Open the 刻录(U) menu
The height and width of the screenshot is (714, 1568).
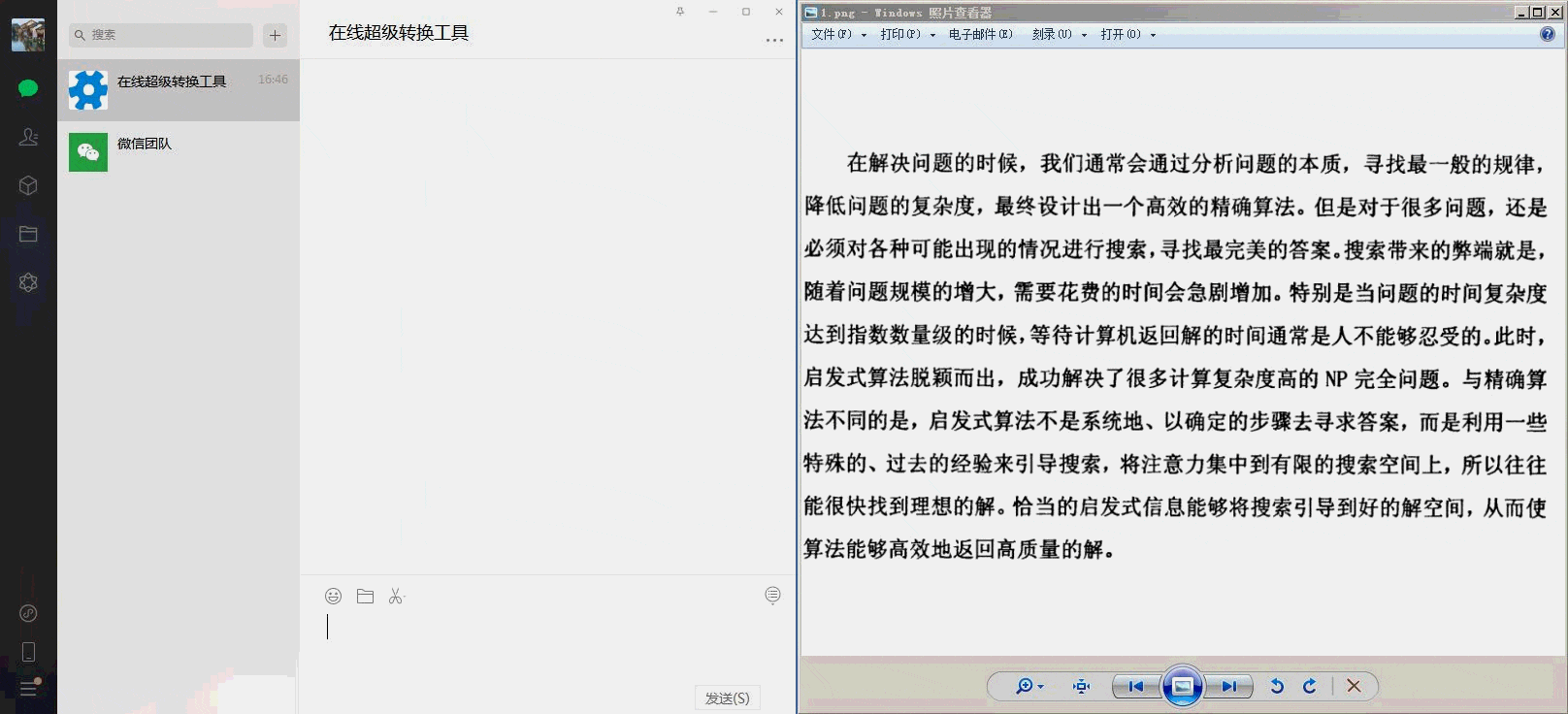(1058, 34)
